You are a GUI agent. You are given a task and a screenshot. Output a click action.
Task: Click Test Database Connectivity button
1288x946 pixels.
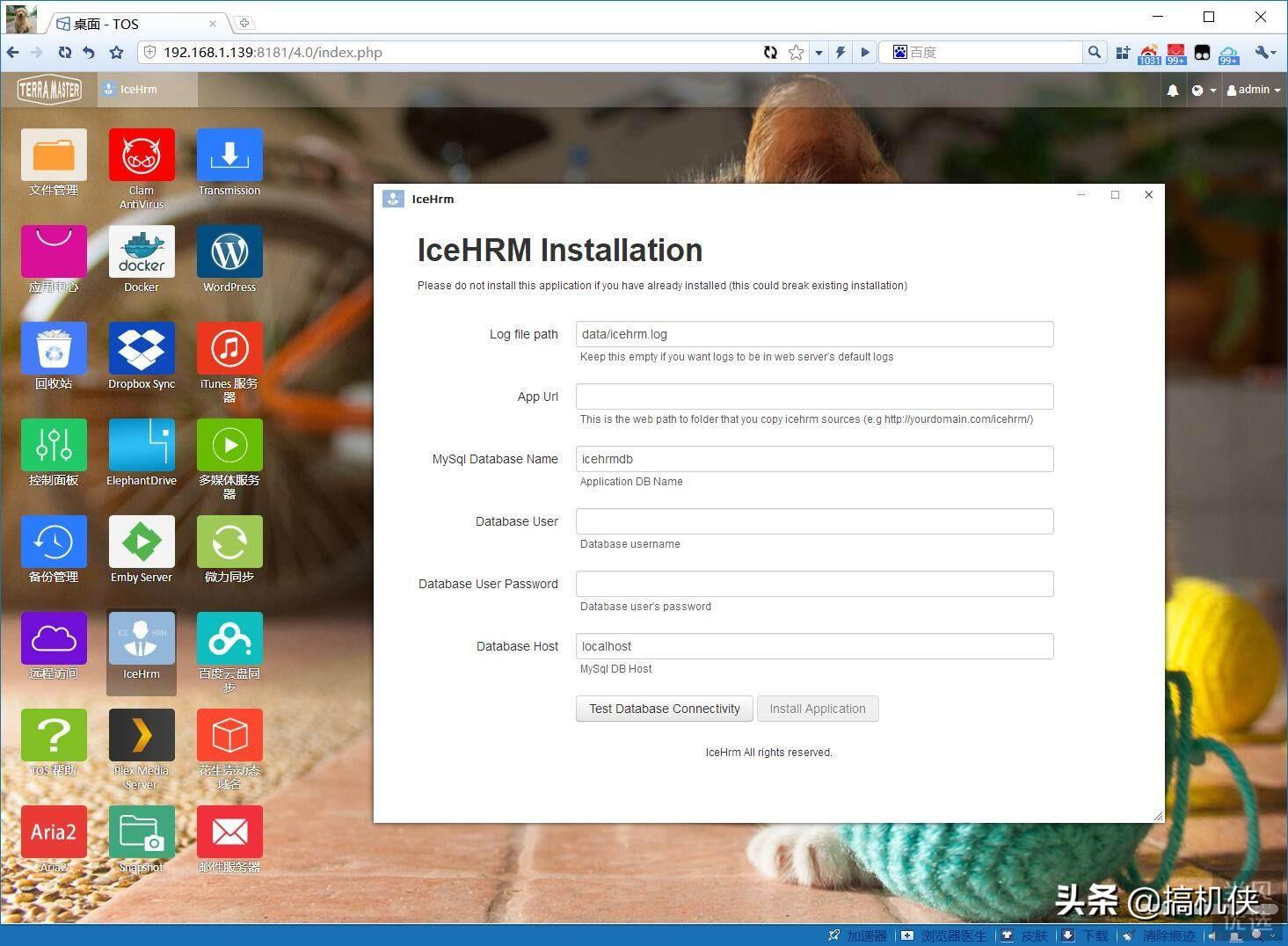click(x=665, y=709)
